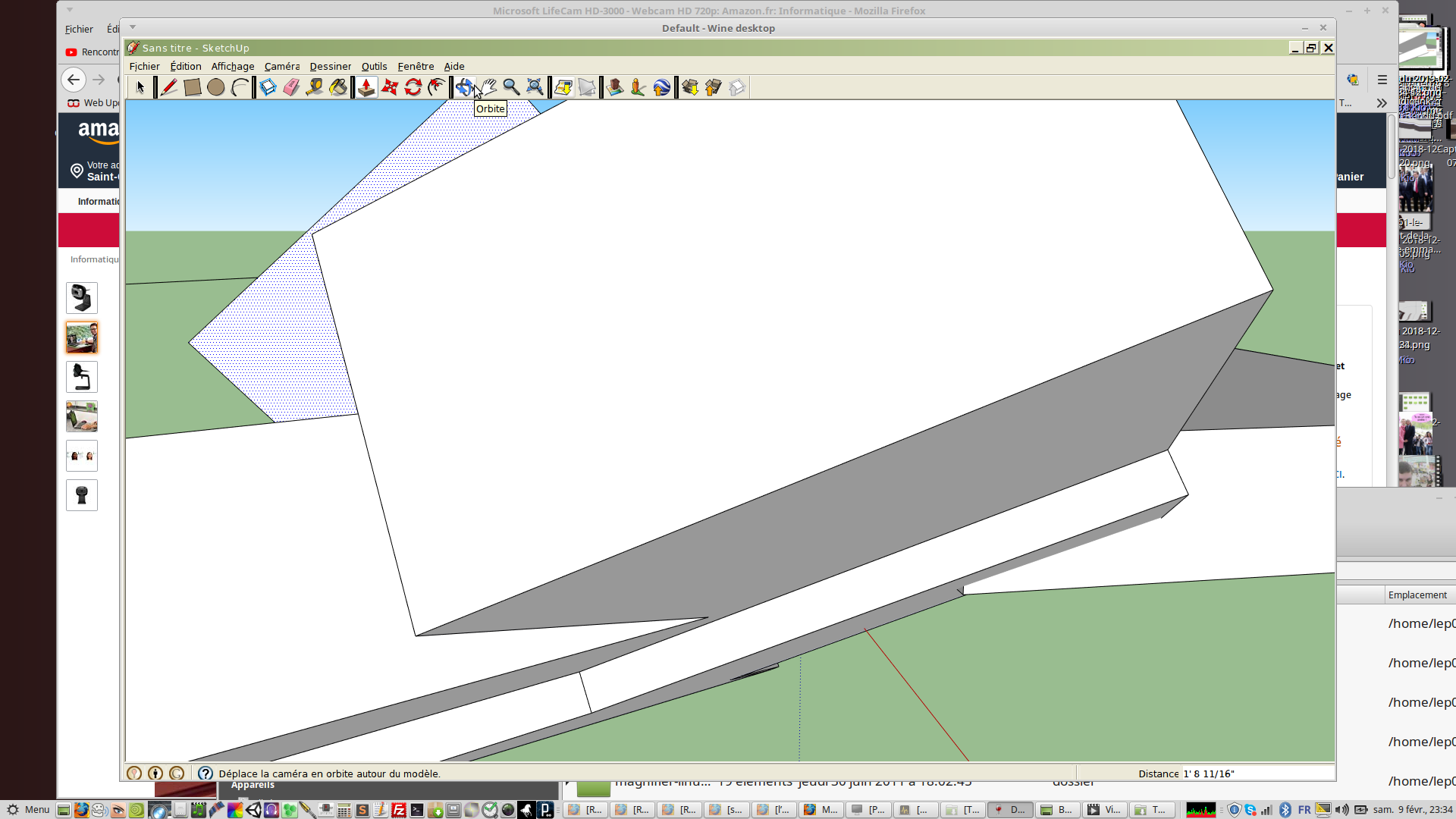Select the Rectangle drawing tool

(x=192, y=87)
